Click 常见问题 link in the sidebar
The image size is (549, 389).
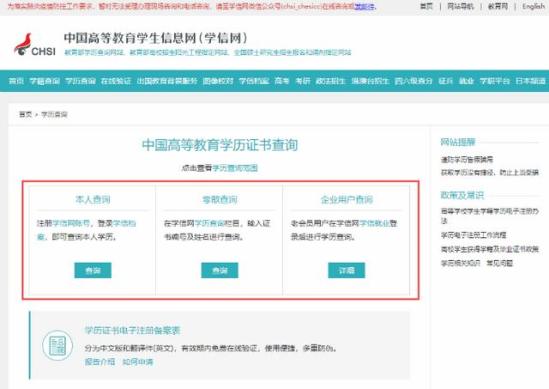coord(499,263)
